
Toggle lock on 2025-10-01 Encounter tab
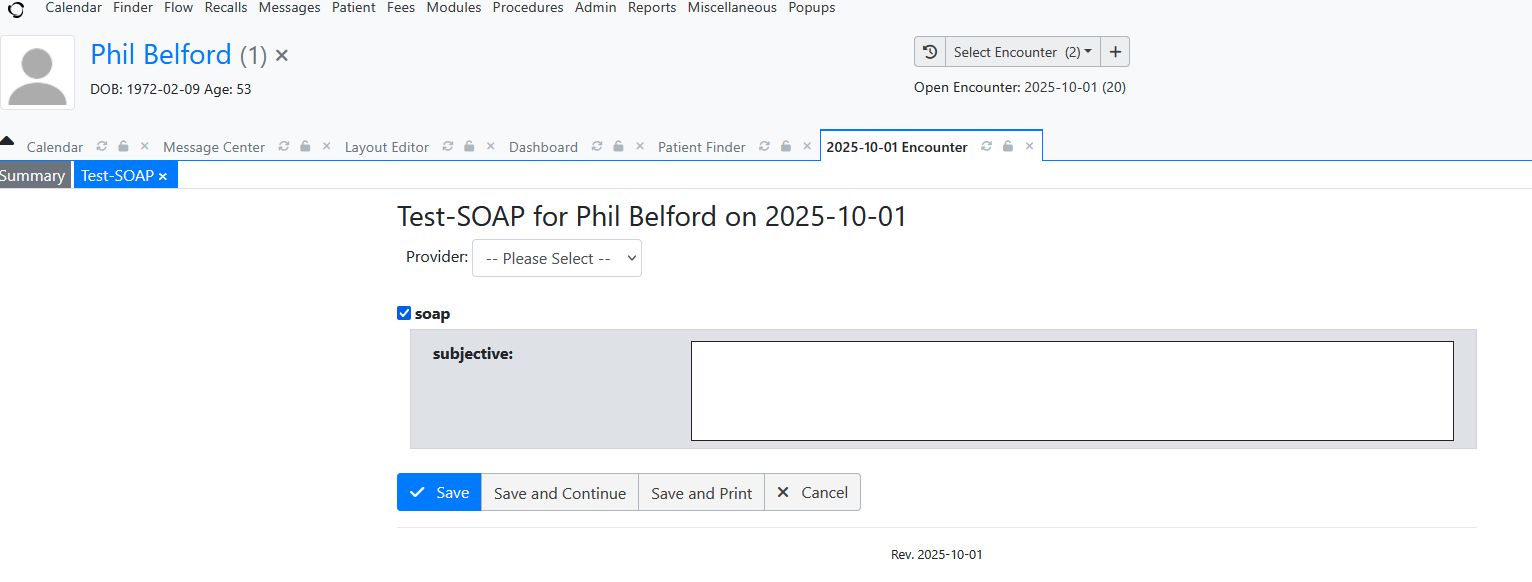pos(1008,147)
